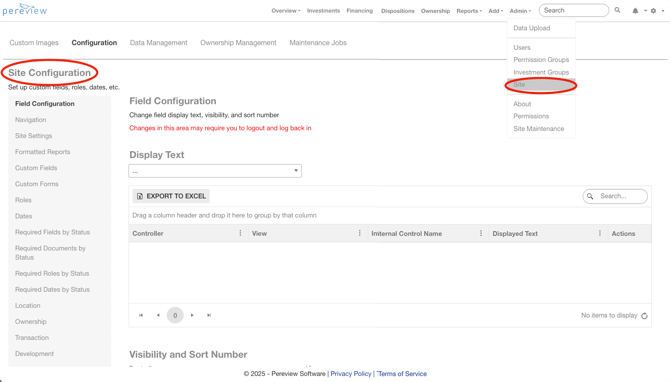
Task: Open the Overview dropdown menu
Action: [x=286, y=11]
